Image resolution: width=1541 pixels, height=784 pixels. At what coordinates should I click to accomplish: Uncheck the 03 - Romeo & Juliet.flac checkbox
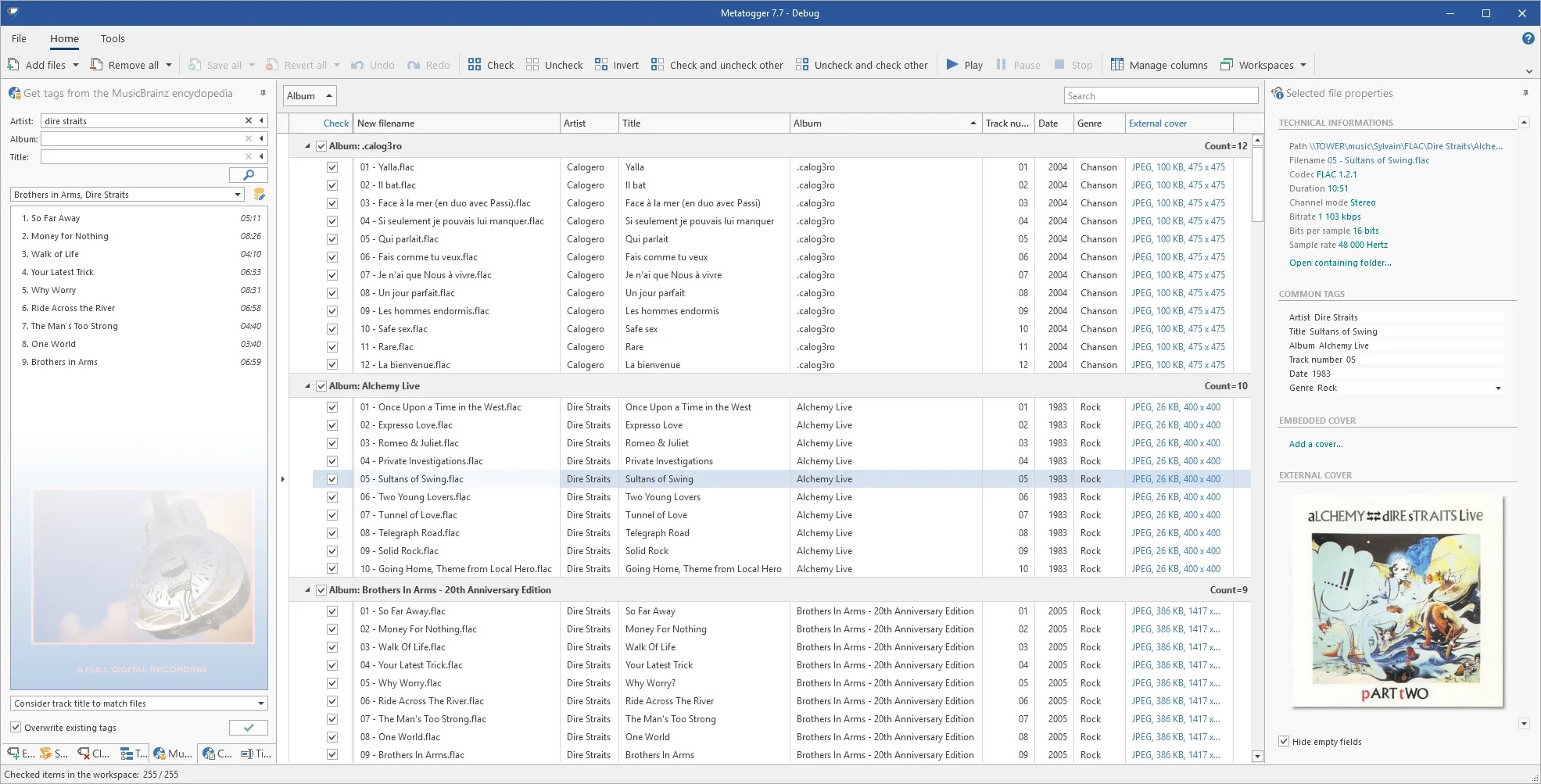pyautogui.click(x=332, y=443)
